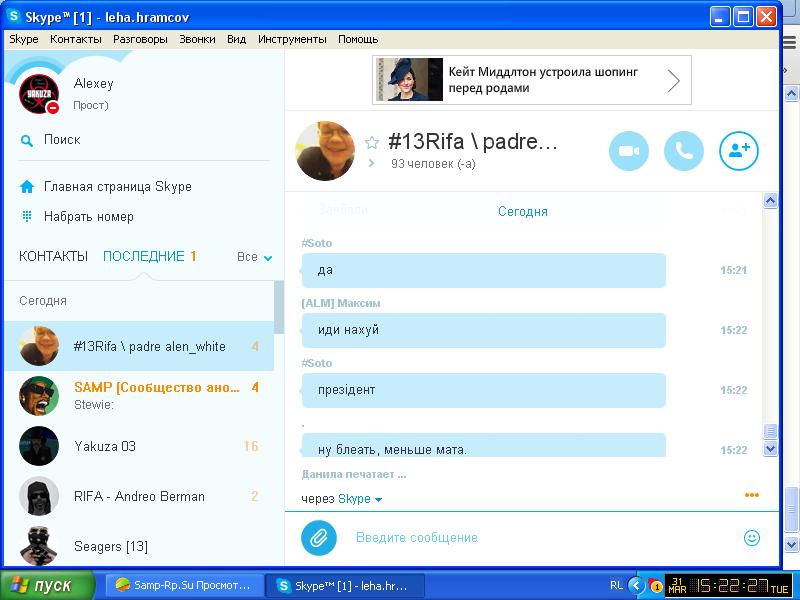
Task: Open Набрать номер dial pad
Action: pos(89,216)
